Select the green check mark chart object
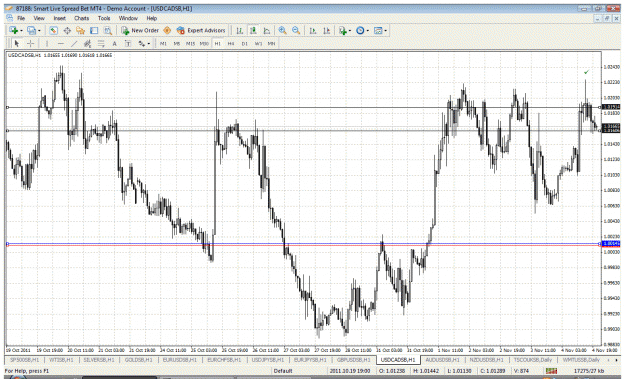The width and height of the screenshot is (625, 379). coord(586,72)
